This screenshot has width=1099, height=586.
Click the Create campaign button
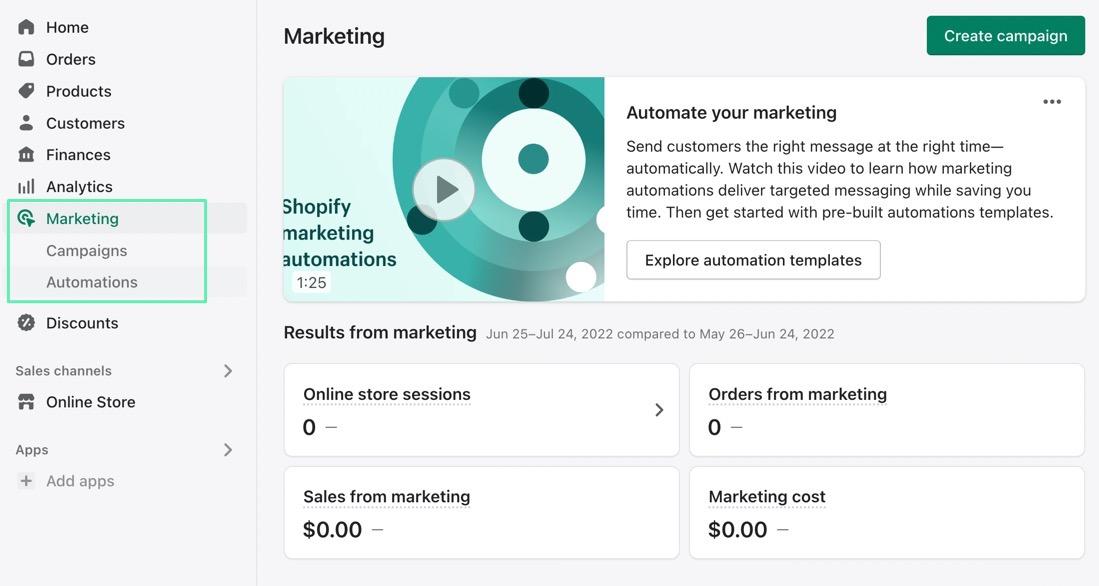click(x=1005, y=36)
